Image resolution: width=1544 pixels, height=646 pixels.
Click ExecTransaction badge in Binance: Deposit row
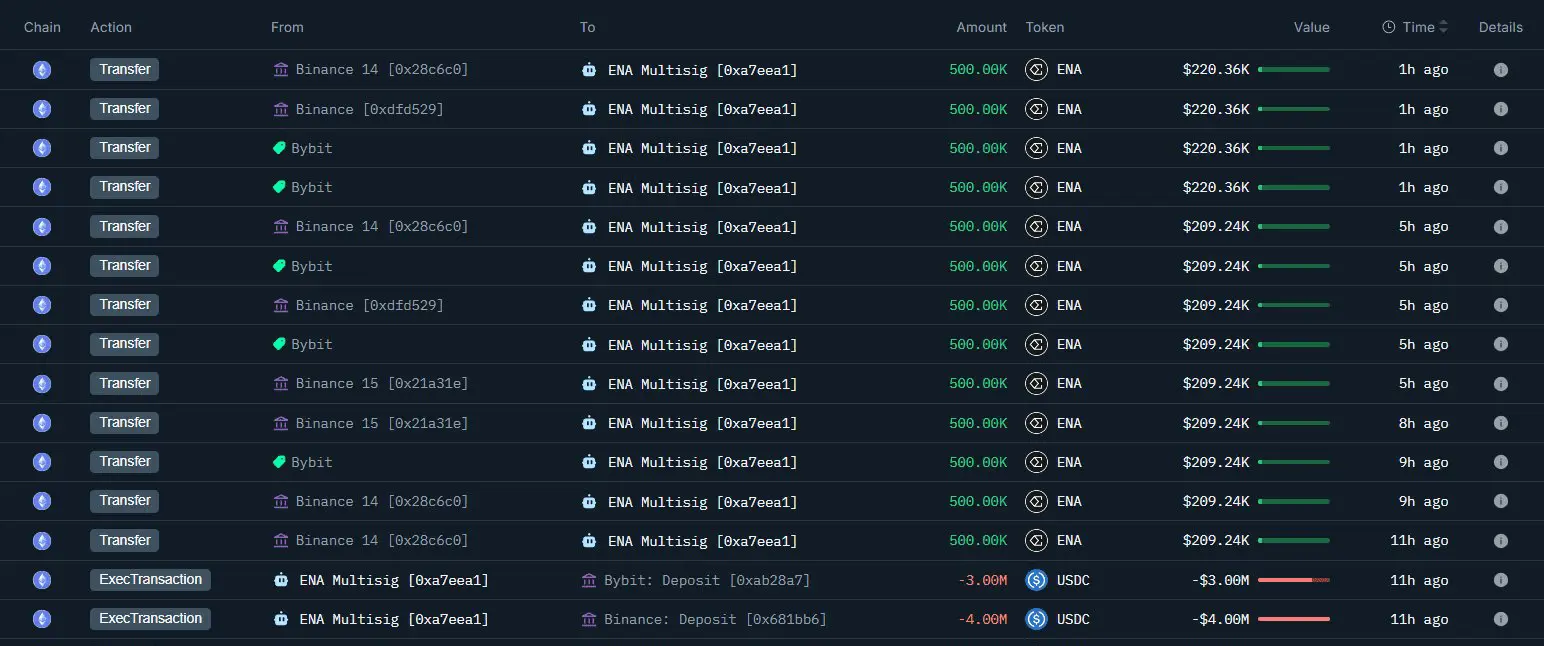click(150, 619)
